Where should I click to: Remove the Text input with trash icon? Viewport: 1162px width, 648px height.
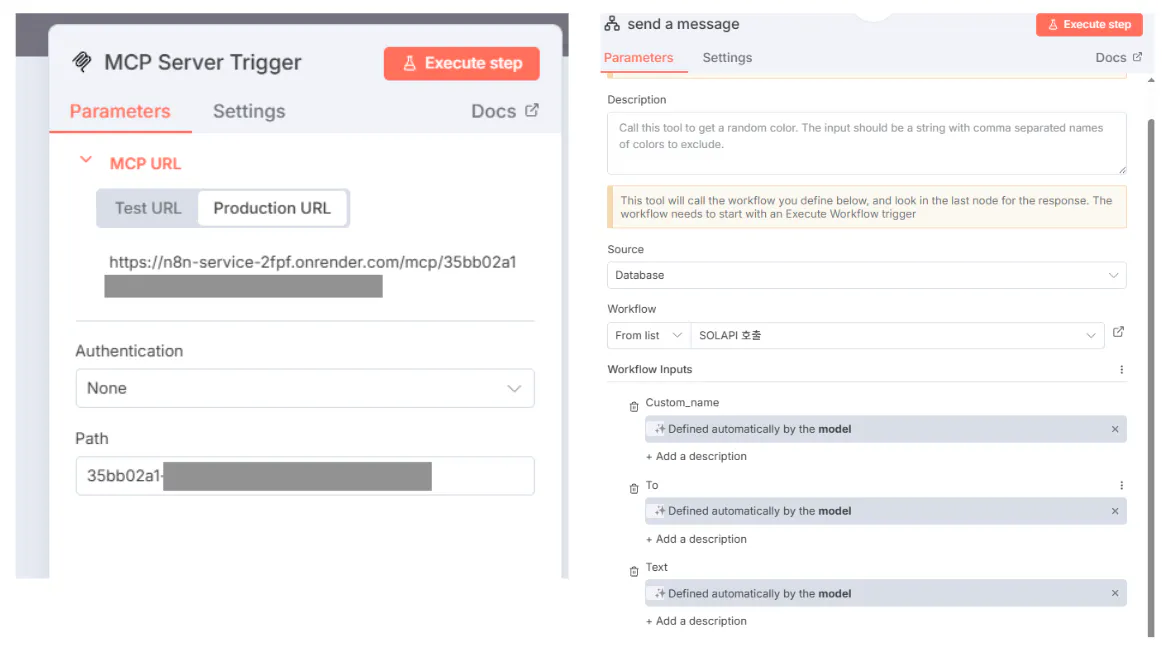[x=634, y=571]
